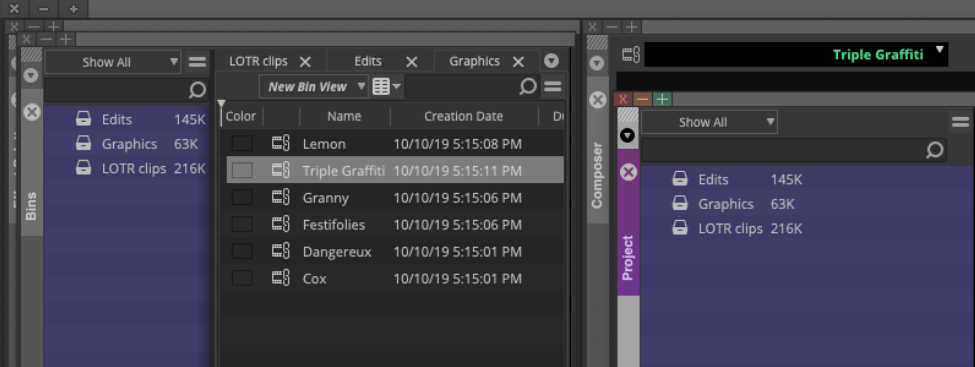Screen dimensions: 975x367
Task: Open the Bins panel hamburger menu
Action: (x=197, y=62)
